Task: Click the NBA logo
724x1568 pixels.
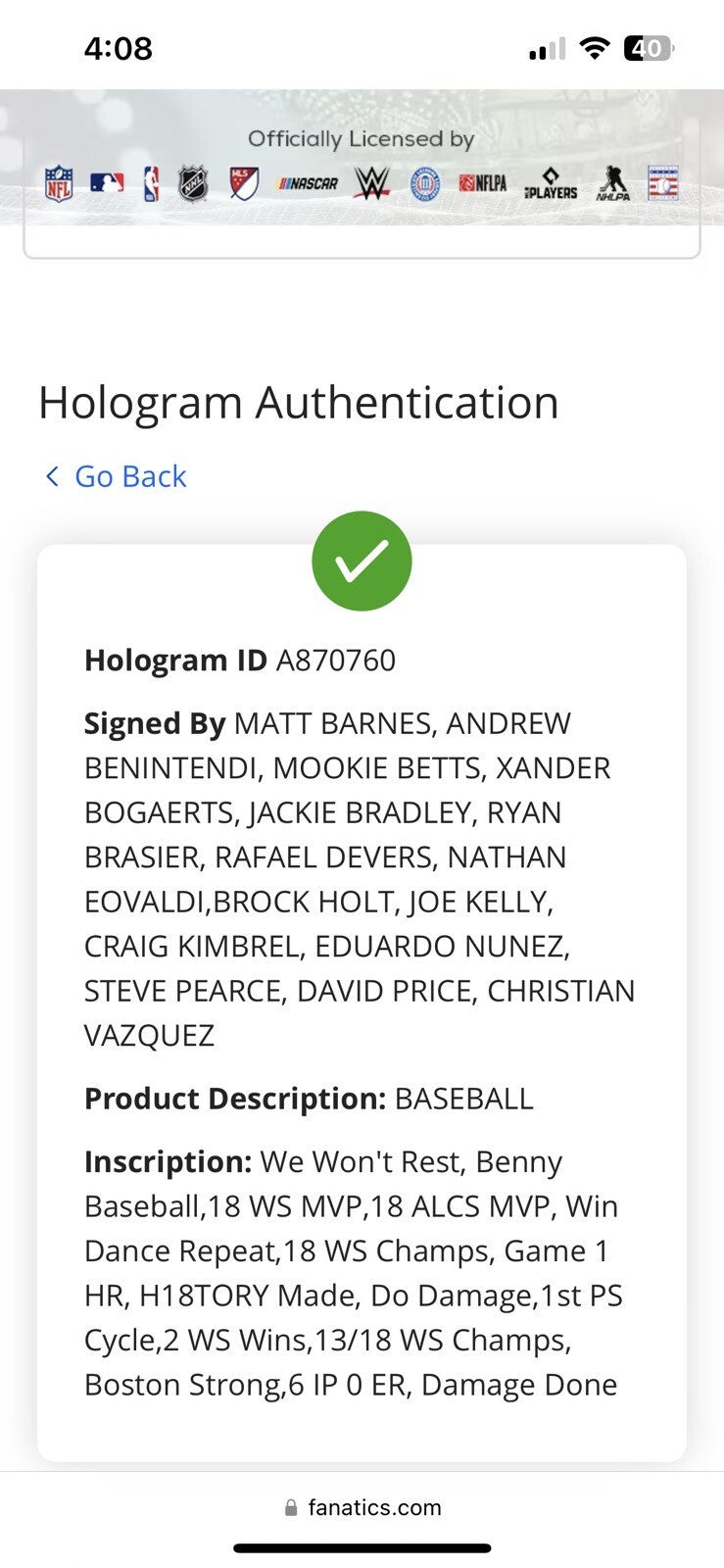Action: [x=151, y=183]
